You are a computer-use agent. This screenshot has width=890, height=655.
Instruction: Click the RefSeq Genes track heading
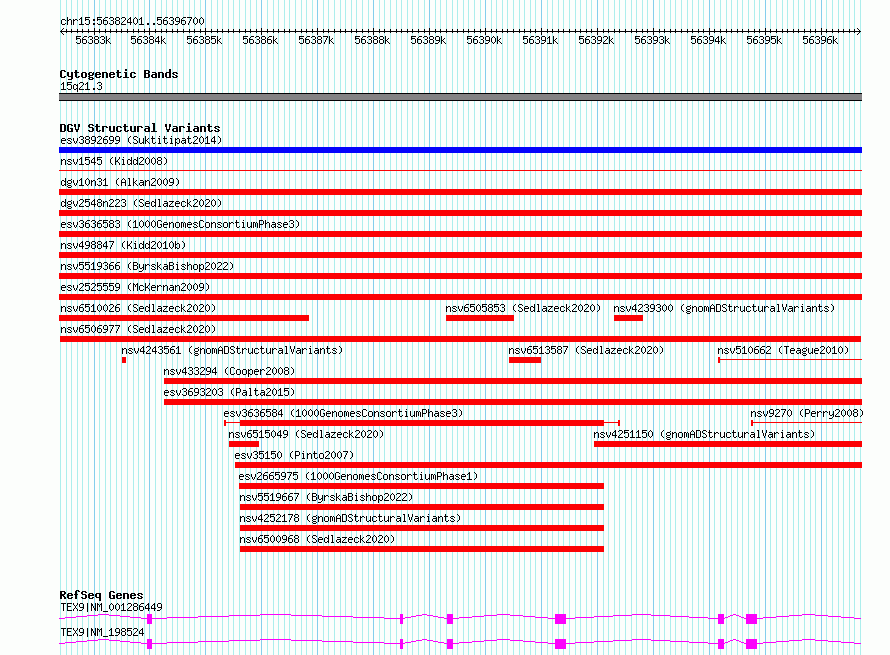tap(101, 595)
